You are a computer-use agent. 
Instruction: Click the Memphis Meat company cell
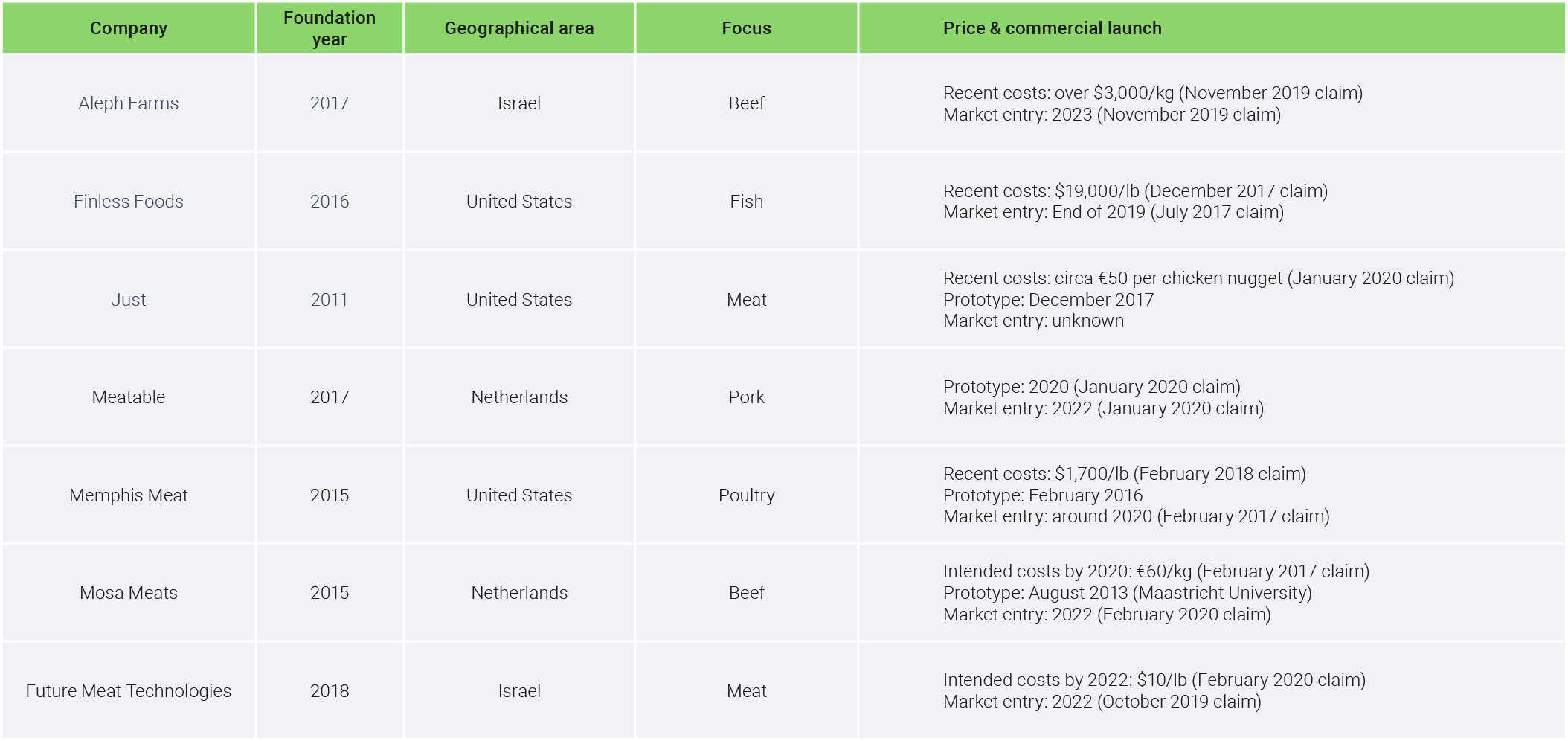[129, 495]
